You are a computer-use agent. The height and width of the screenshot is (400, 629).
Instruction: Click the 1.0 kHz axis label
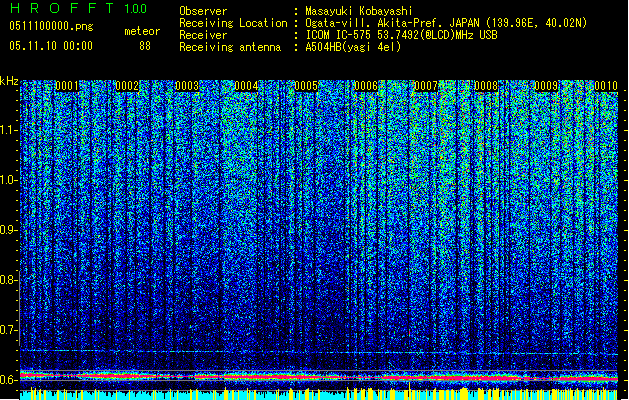[x=8, y=180]
